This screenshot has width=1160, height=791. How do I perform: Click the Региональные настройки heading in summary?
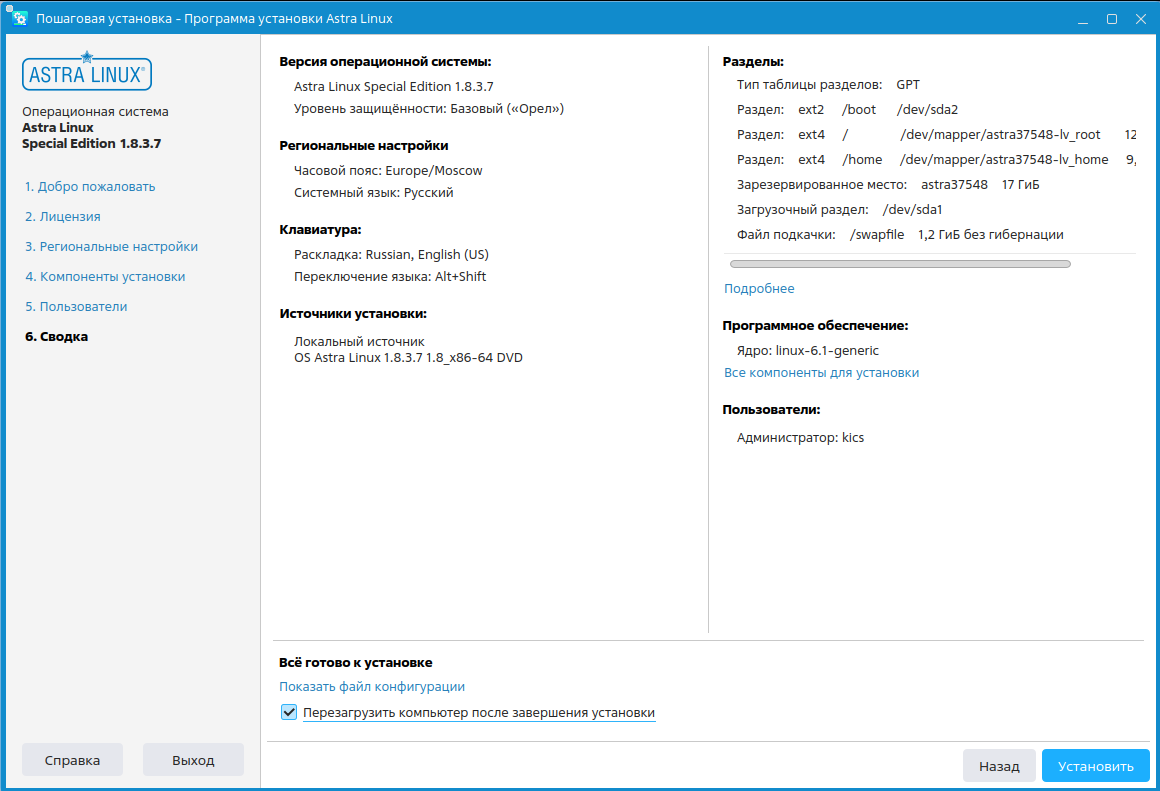pos(364,146)
